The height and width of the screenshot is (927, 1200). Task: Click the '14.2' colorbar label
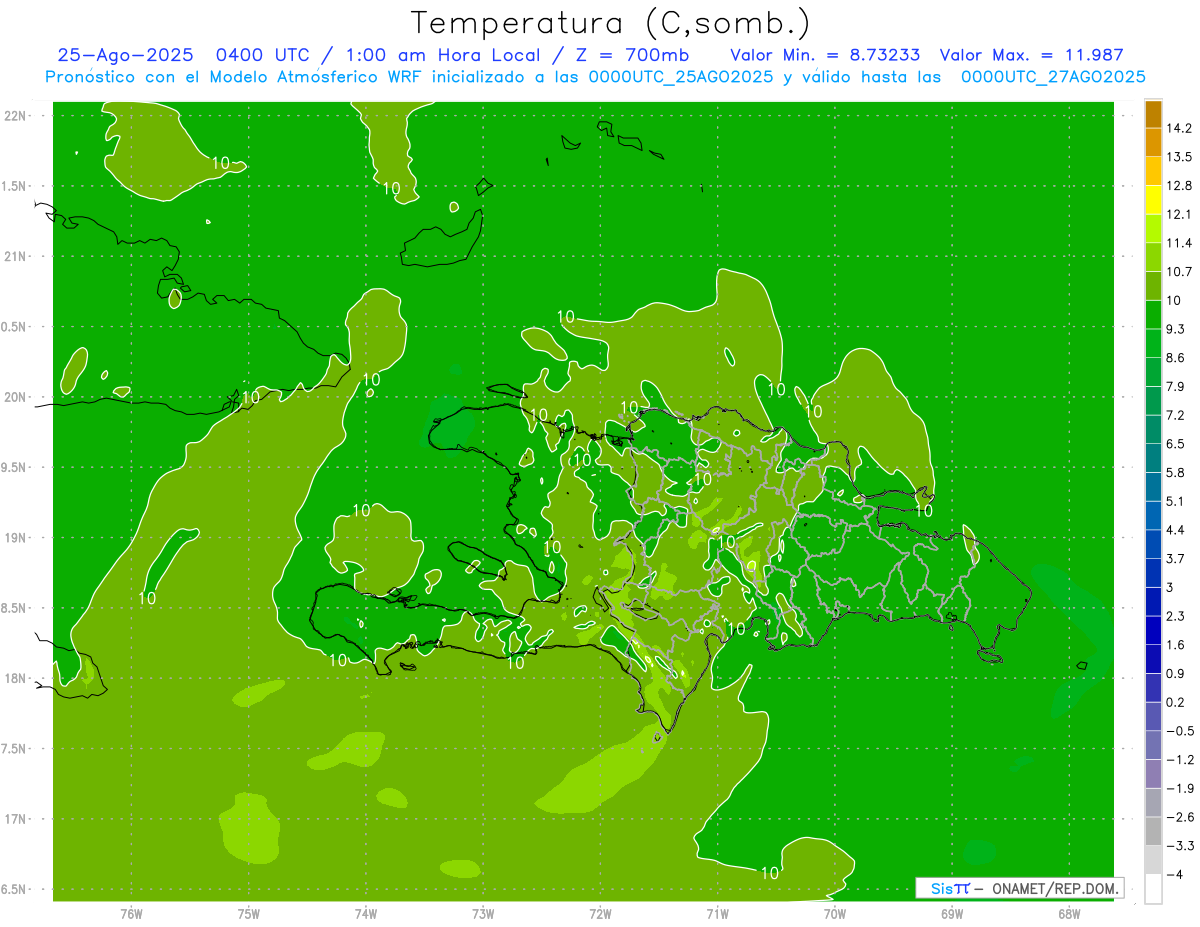point(1180,128)
